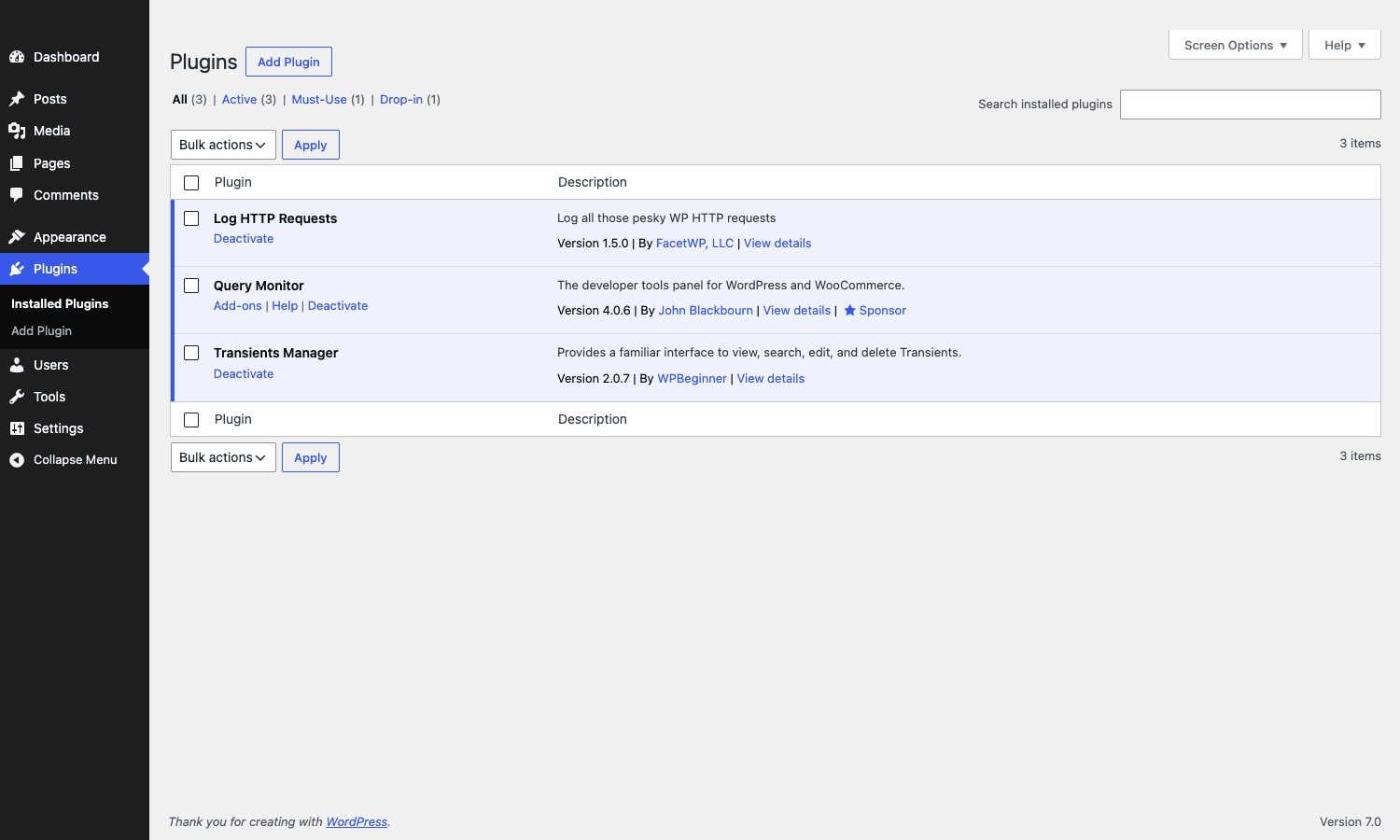Screen dimensions: 1400x840
Task: Open the Pages menu label
Action: coord(52,163)
